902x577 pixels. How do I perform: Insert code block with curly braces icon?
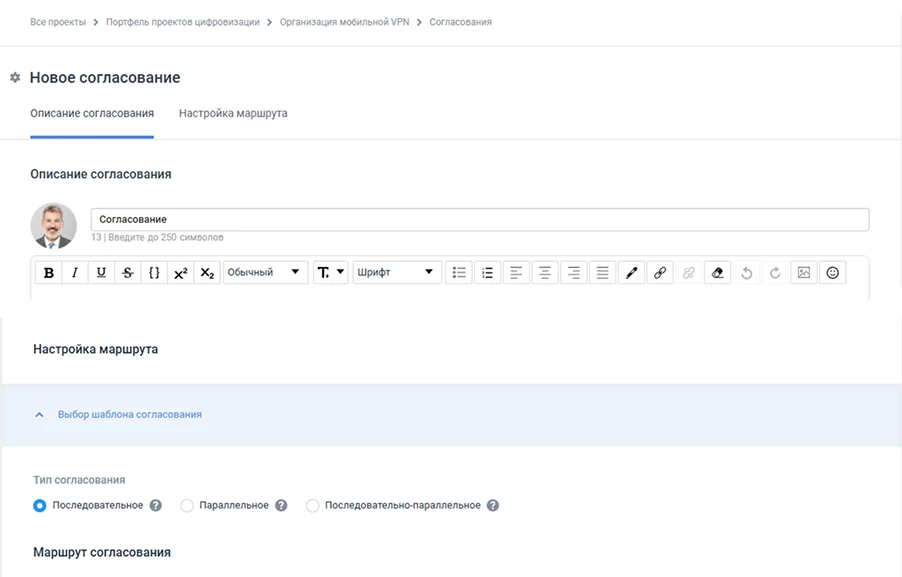[x=154, y=273]
